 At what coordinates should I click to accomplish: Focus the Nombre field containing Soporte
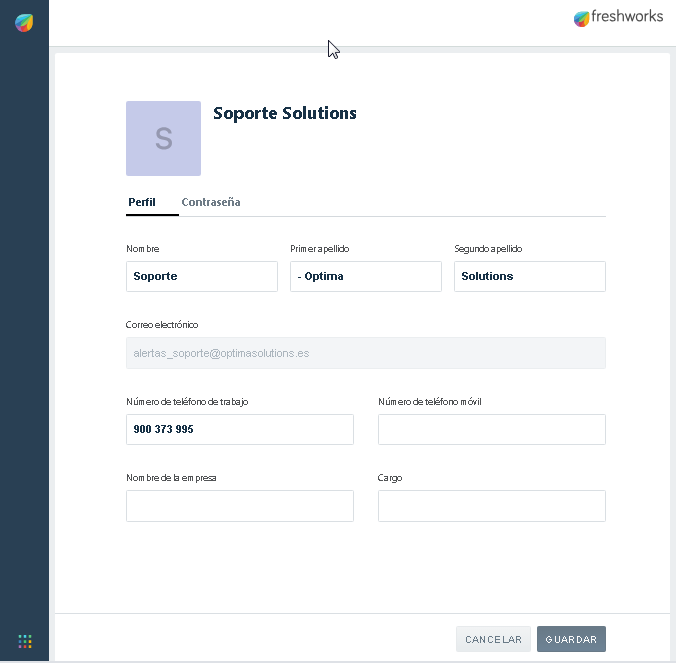tap(201, 277)
